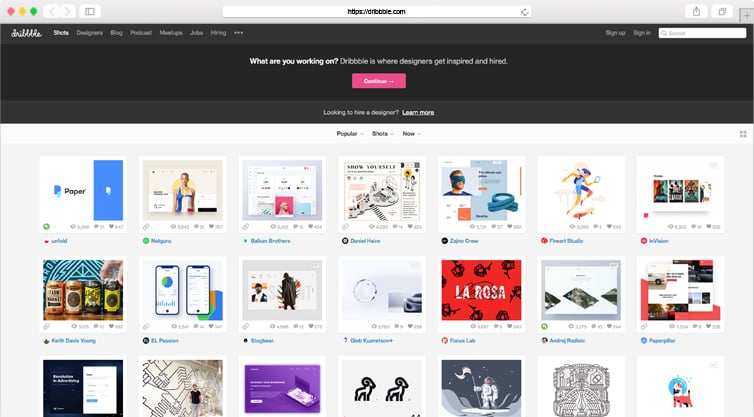This screenshot has width=754, height=417.
Task: Click the Sign up link
Action: point(615,33)
